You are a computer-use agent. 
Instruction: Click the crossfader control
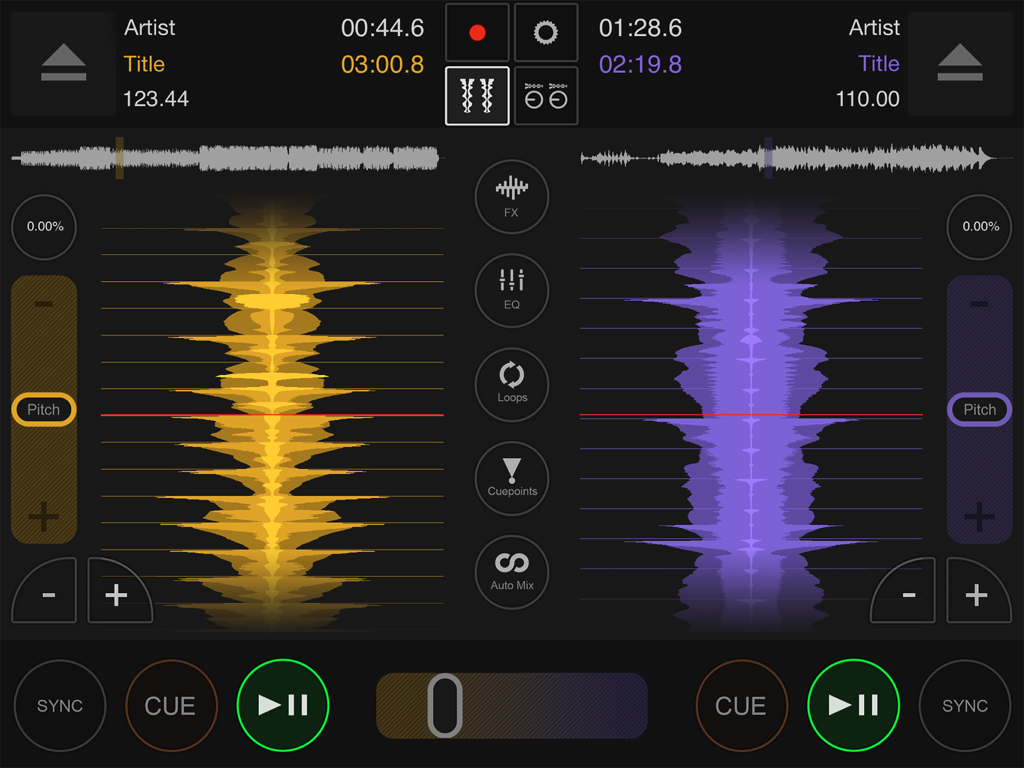(447, 705)
